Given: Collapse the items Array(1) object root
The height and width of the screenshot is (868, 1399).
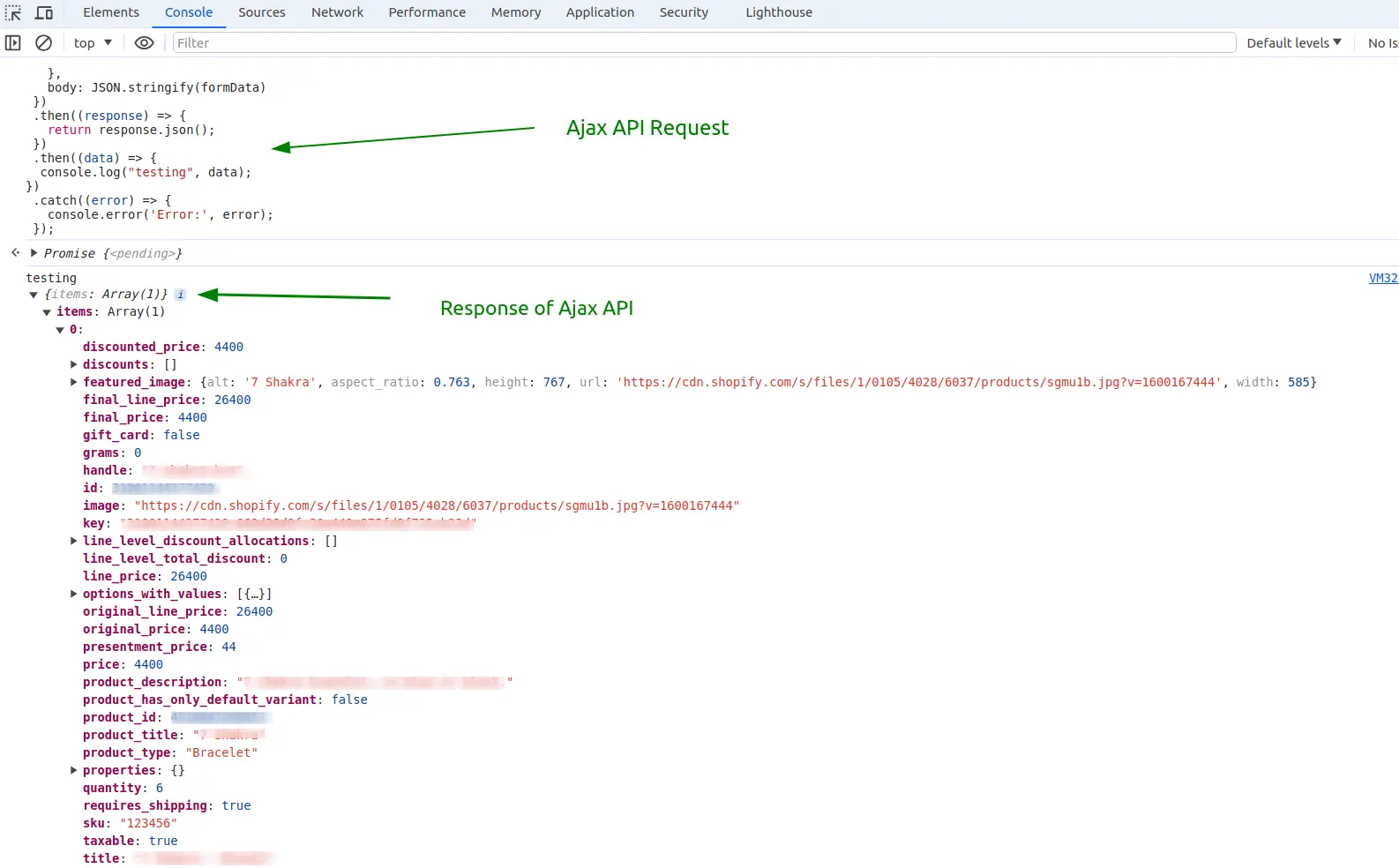Looking at the screenshot, I should click(34, 295).
